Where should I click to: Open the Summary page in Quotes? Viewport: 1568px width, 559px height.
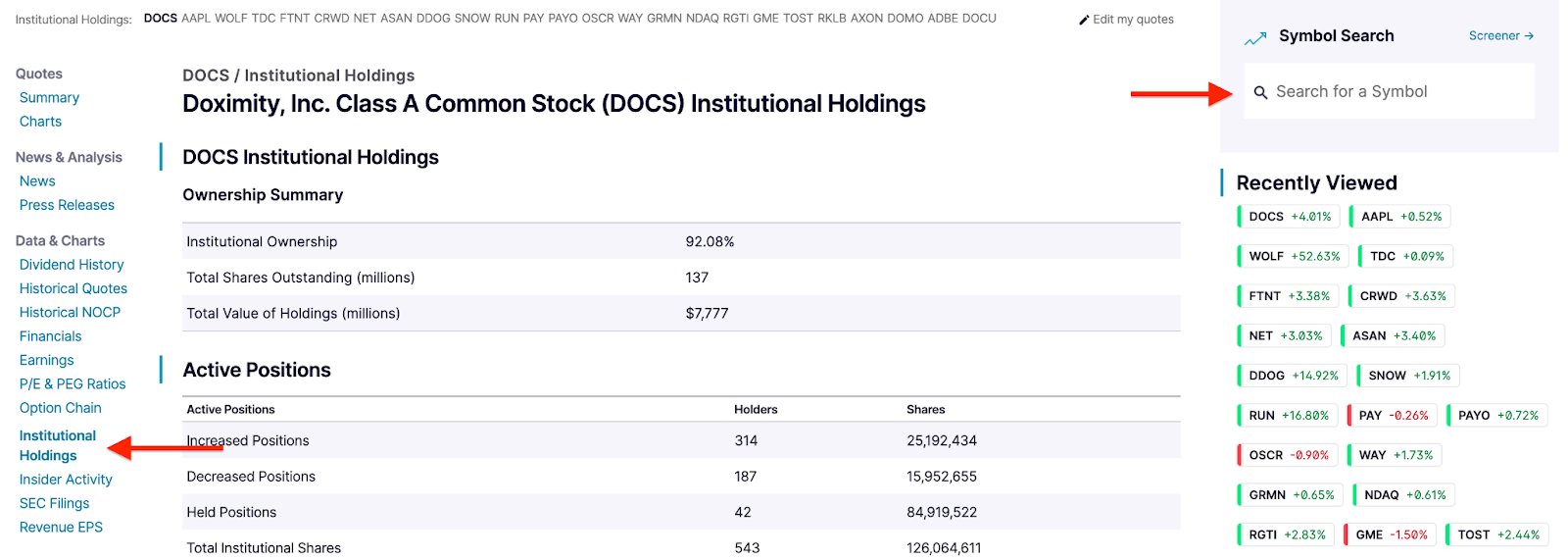pos(49,98)
